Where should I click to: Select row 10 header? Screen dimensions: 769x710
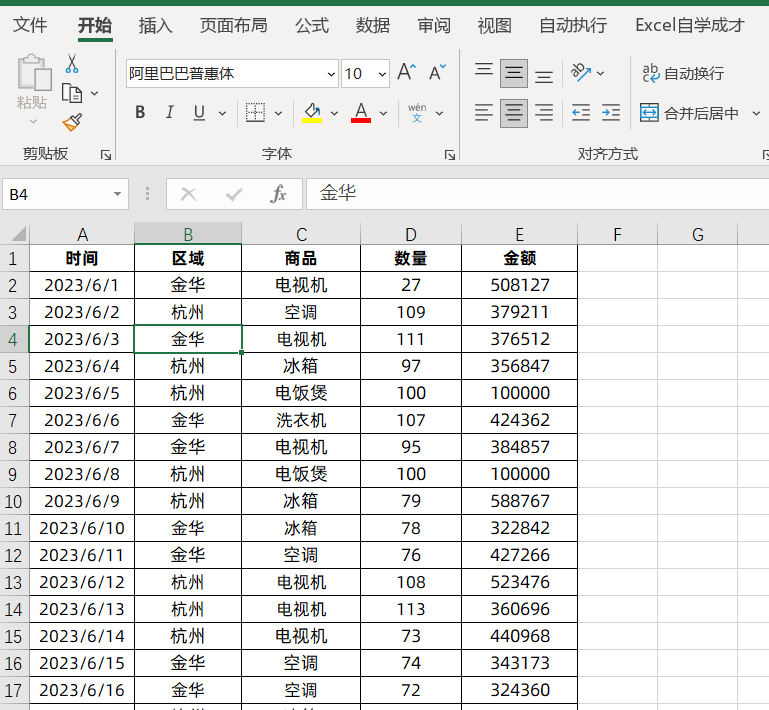[14, 501]
